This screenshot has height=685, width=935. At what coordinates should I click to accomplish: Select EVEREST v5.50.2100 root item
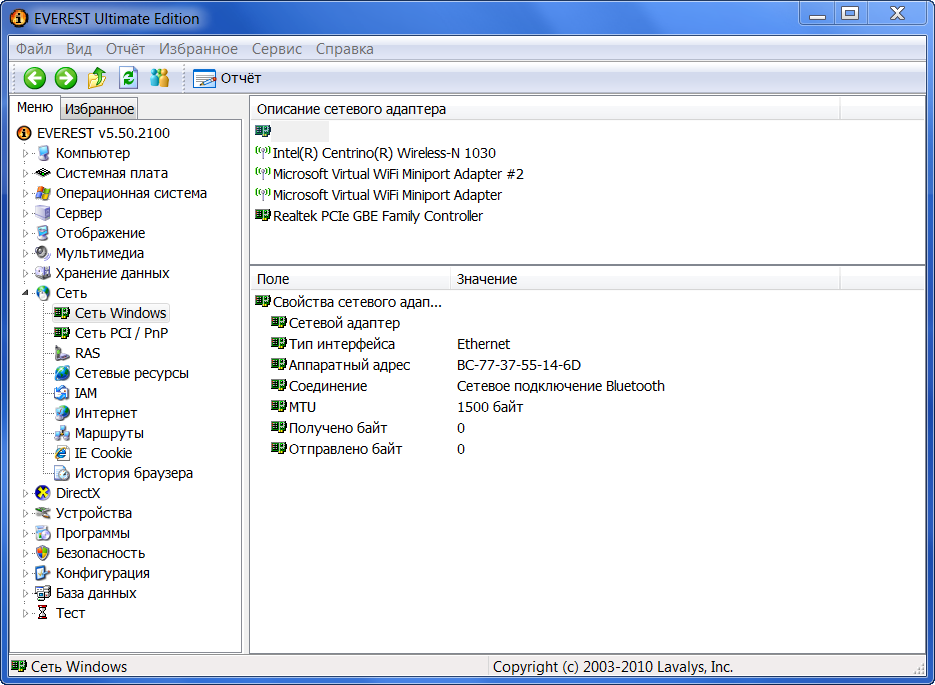(x=103, y=133)
